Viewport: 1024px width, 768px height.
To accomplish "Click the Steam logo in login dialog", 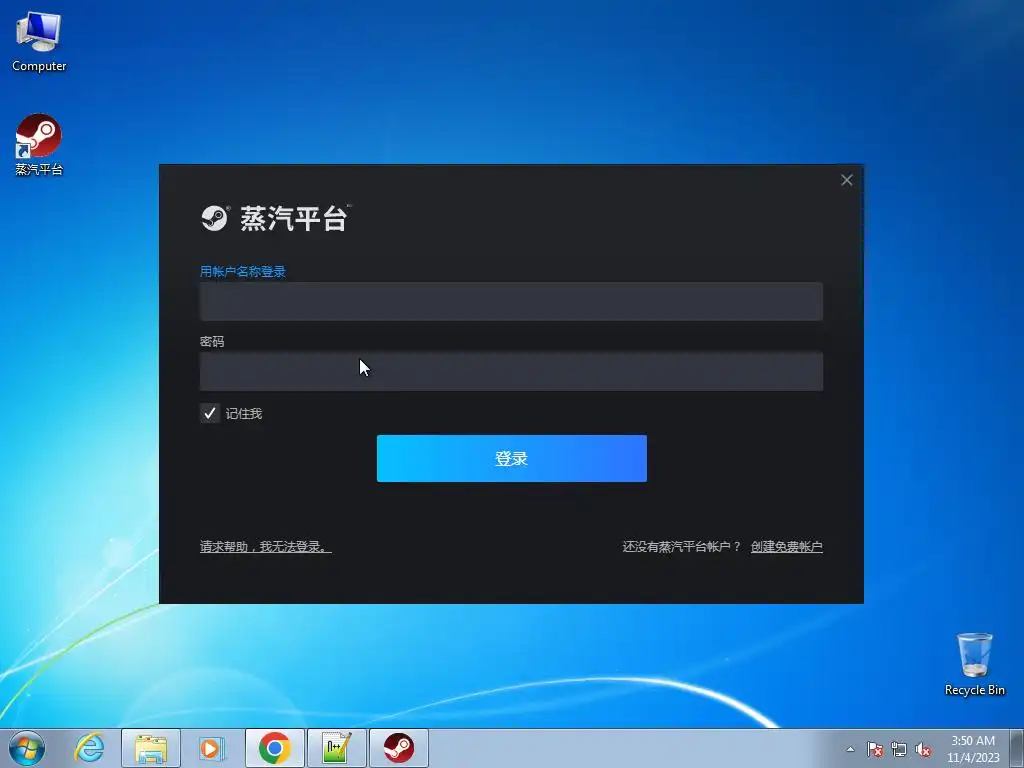I will pyautogui.click(x=214, y=218).
